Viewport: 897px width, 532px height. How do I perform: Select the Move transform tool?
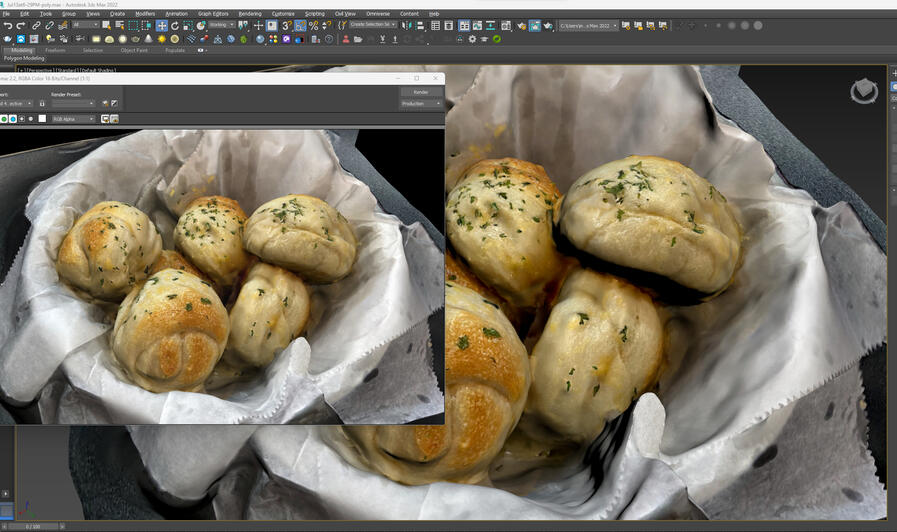tap(161, 25)
